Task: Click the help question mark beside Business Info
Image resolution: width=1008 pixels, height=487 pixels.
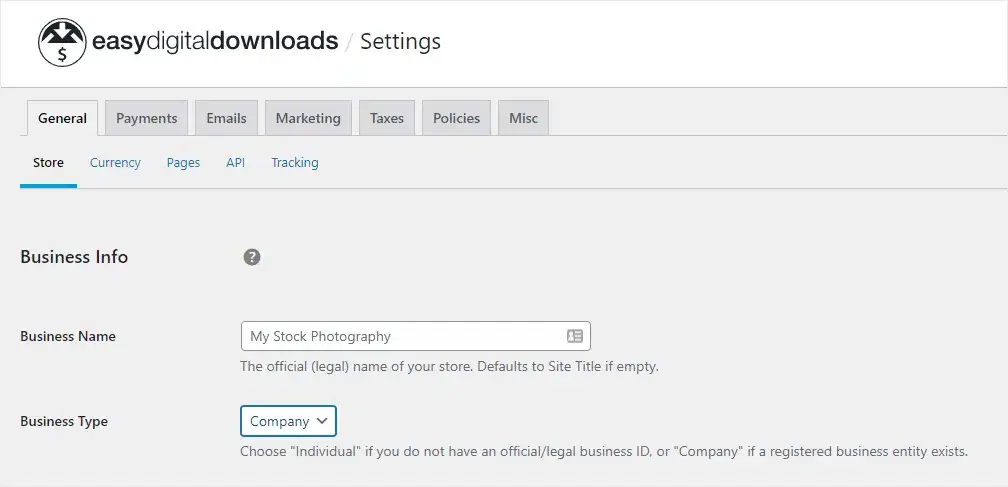Action: coord(252,257)
